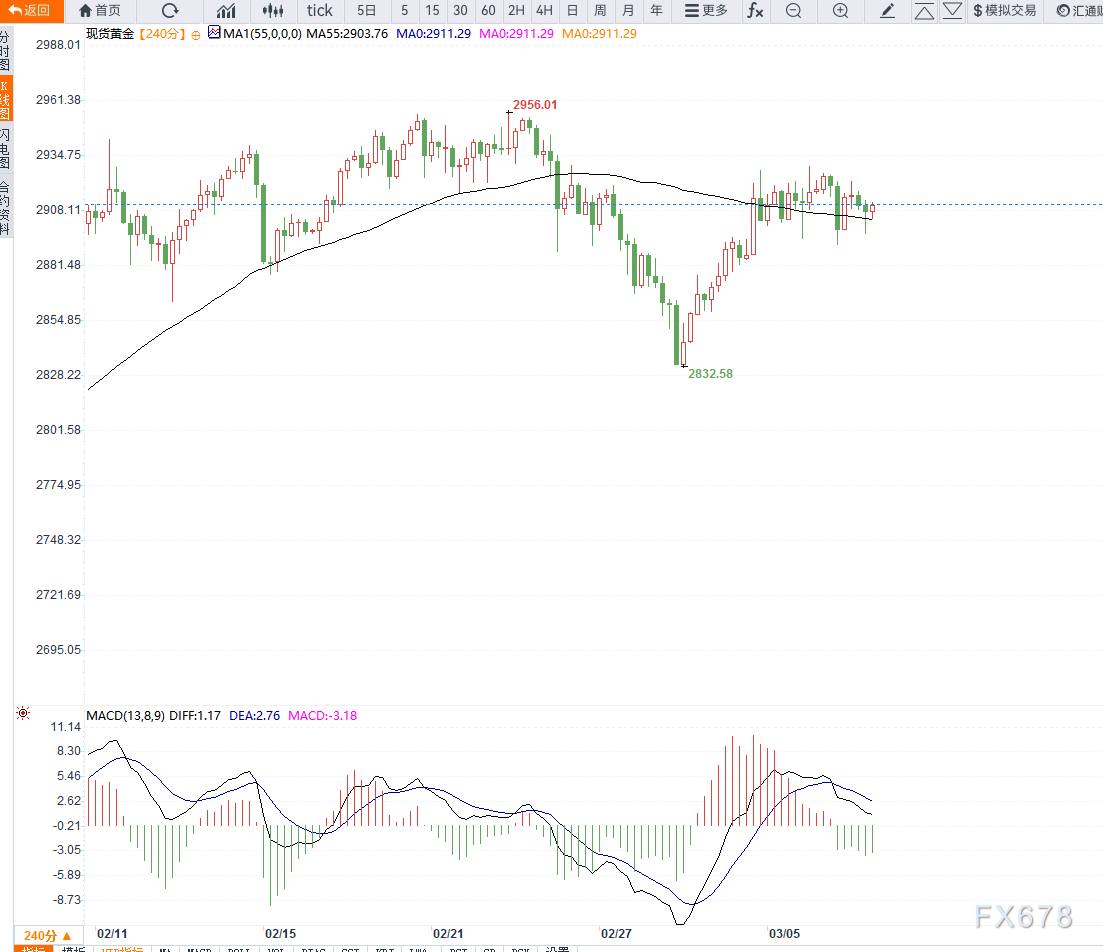
Task: Zoom out the chart with minus magnifier
Action: (x=793, y=11)
